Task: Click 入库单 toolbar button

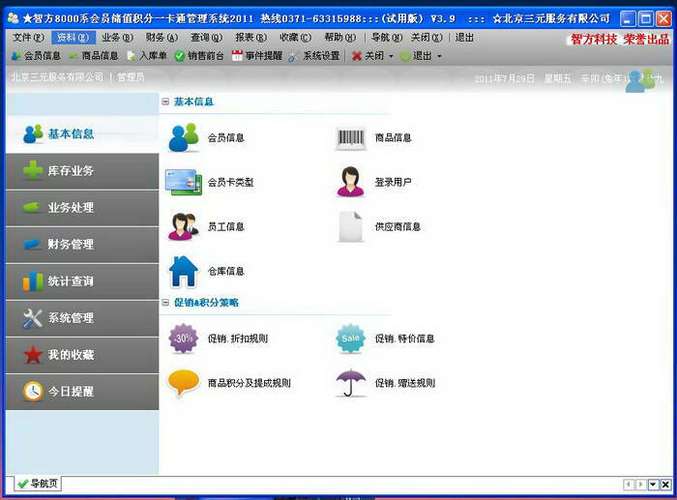Action: coord(147,56)
